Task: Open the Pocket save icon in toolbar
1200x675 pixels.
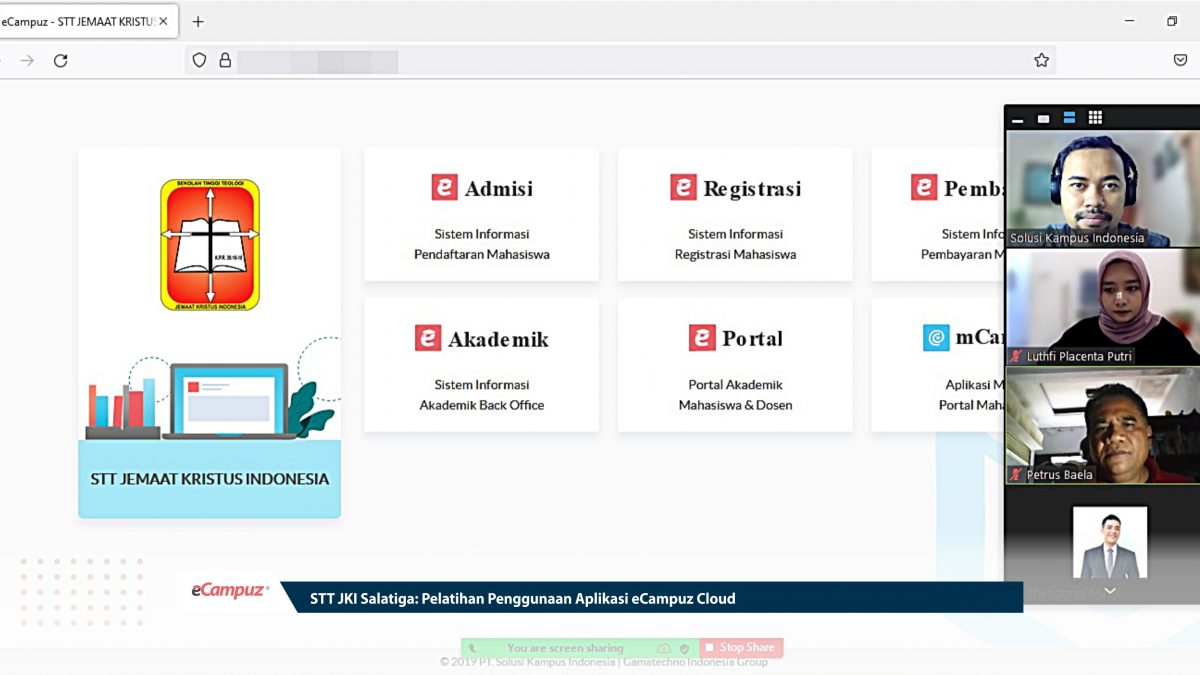Action: [x=1180, y=61]
